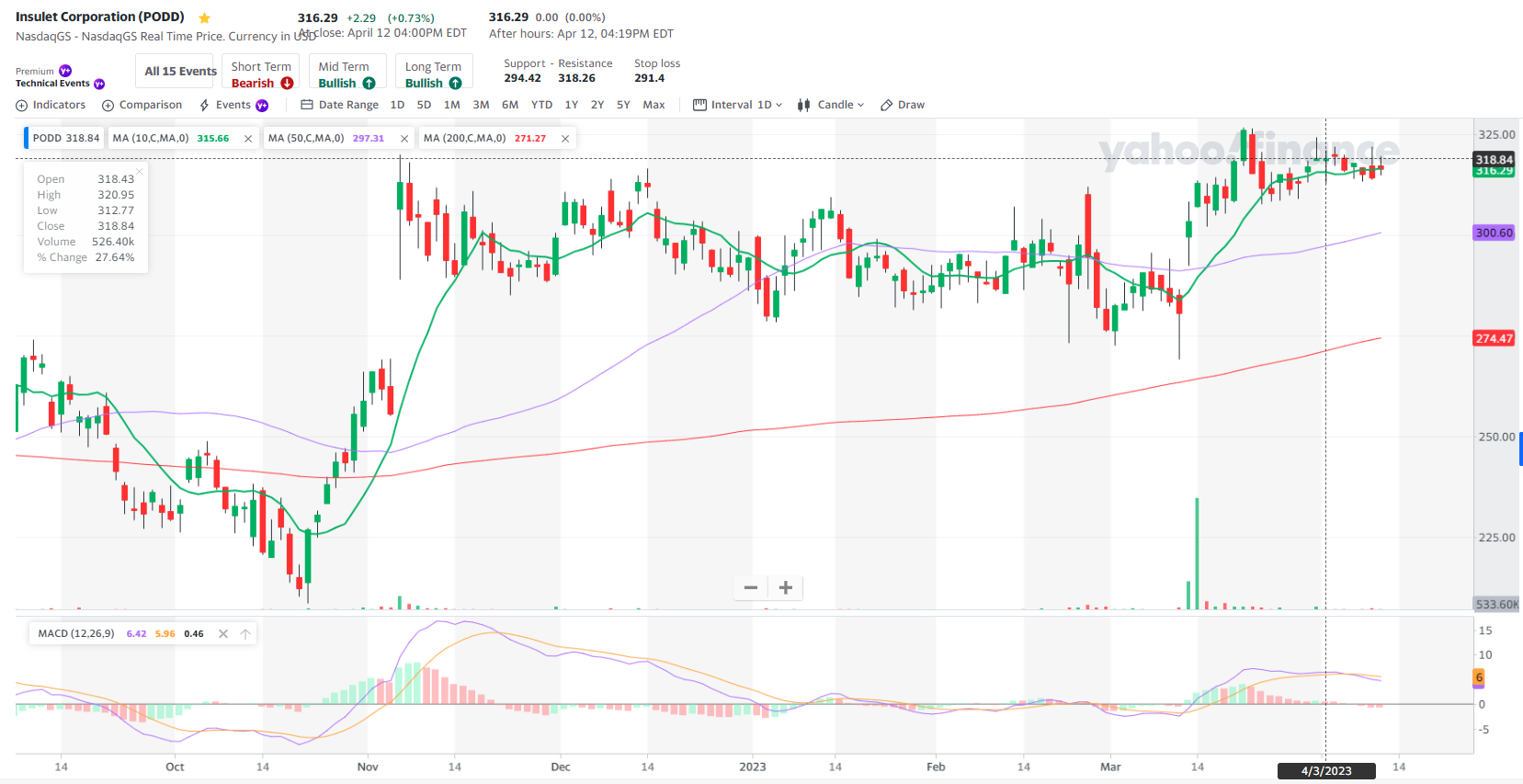Close the MACD indicator panel
1523x784 pixels.
coord(223,633)
